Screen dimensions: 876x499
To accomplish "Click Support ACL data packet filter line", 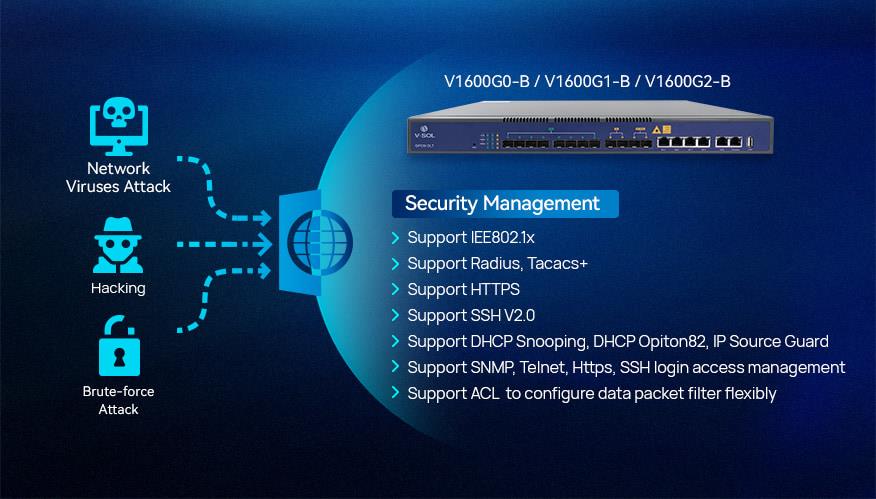I will click(x=592, y=393).
